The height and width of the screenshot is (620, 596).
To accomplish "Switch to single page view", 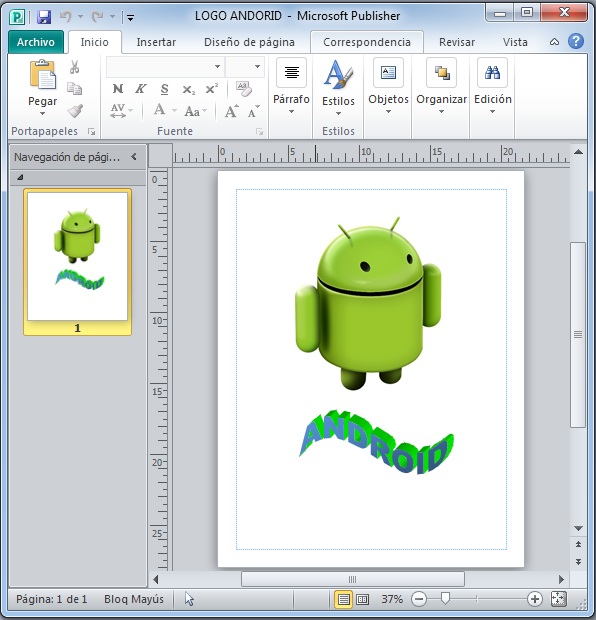I will tap(344, 599).
